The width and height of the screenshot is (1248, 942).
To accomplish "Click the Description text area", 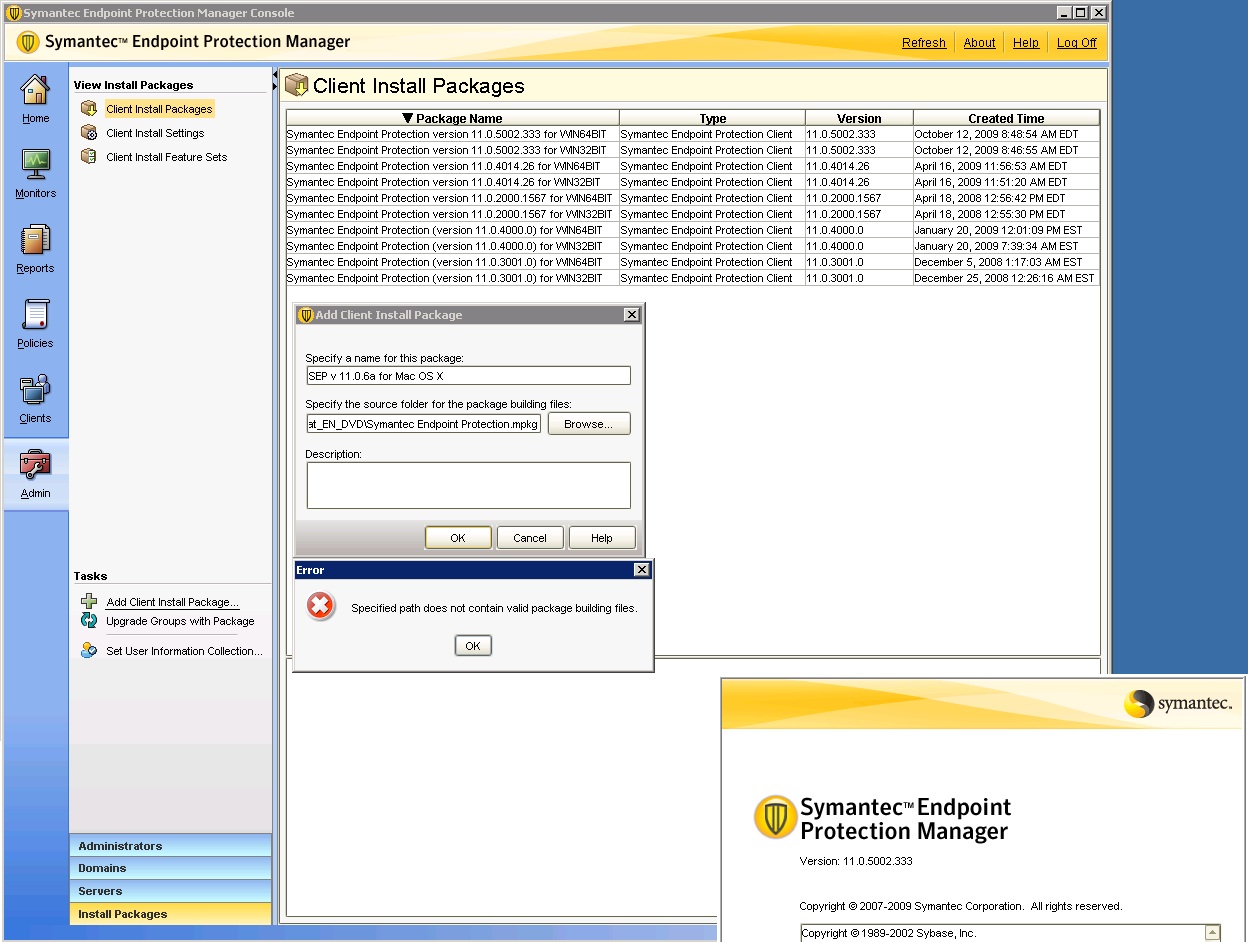I will 469,485.
